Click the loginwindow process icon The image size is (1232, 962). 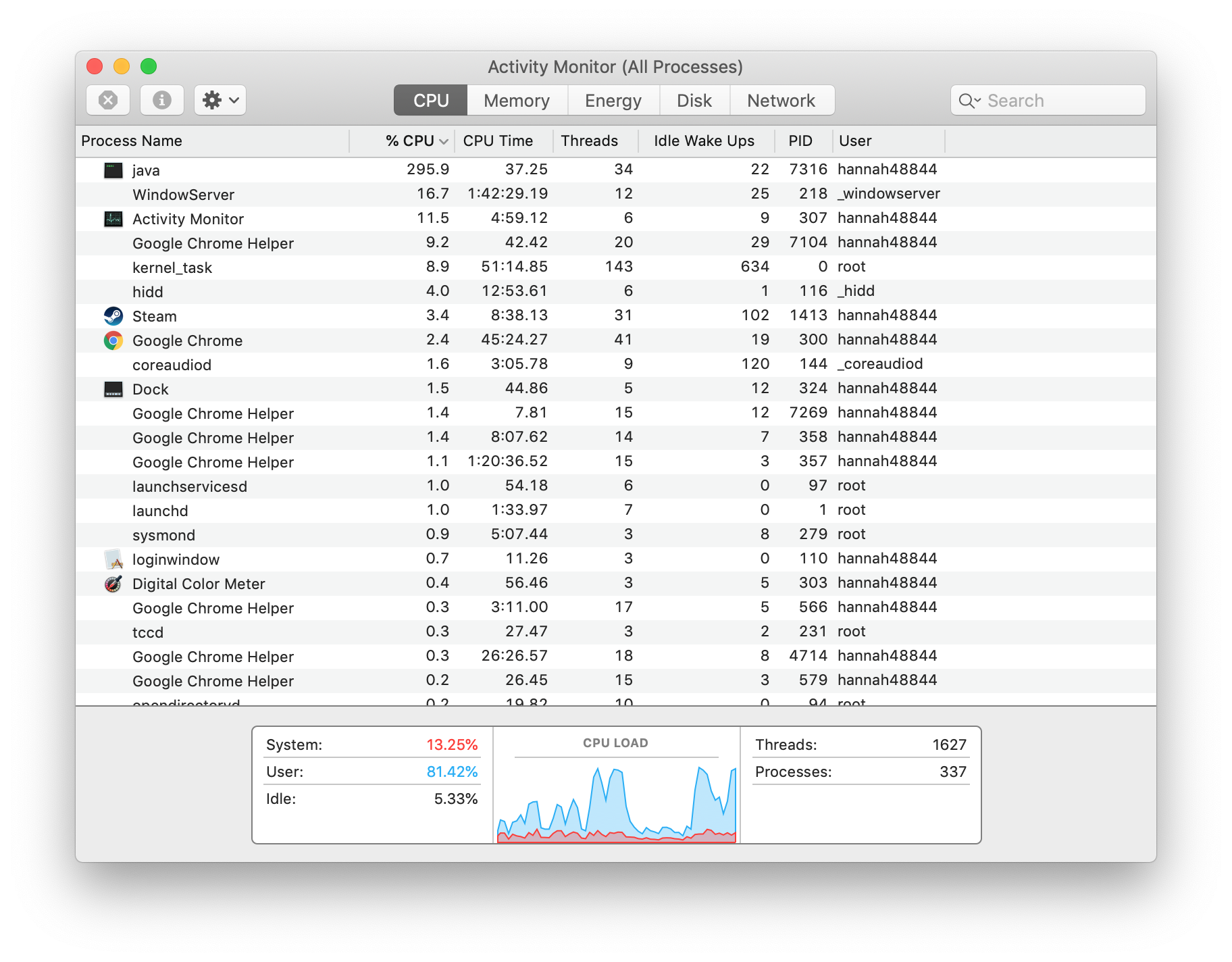113,559
